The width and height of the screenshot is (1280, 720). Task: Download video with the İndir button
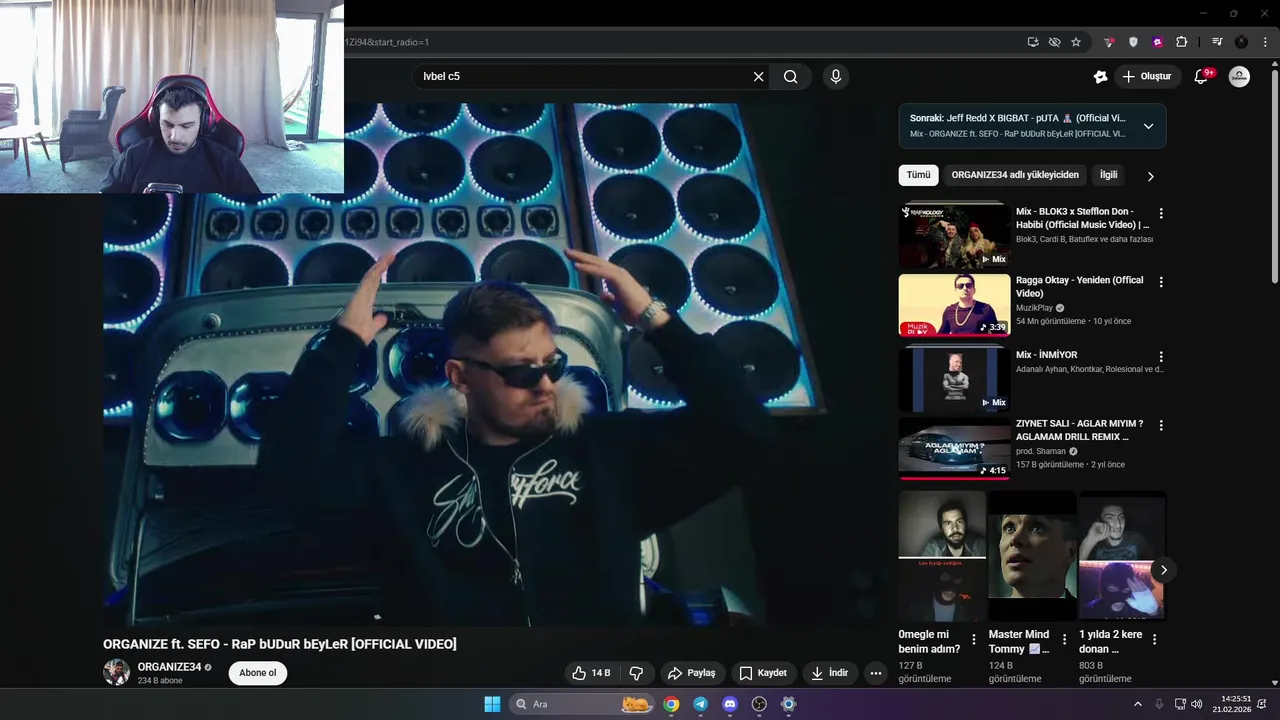point(829,673)
